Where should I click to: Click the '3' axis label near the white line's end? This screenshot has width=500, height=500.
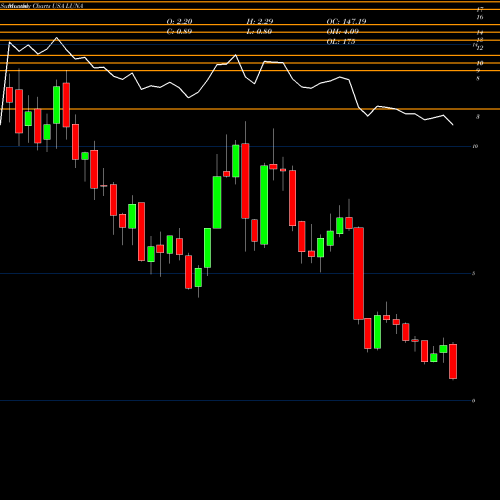tap(478, 117)
